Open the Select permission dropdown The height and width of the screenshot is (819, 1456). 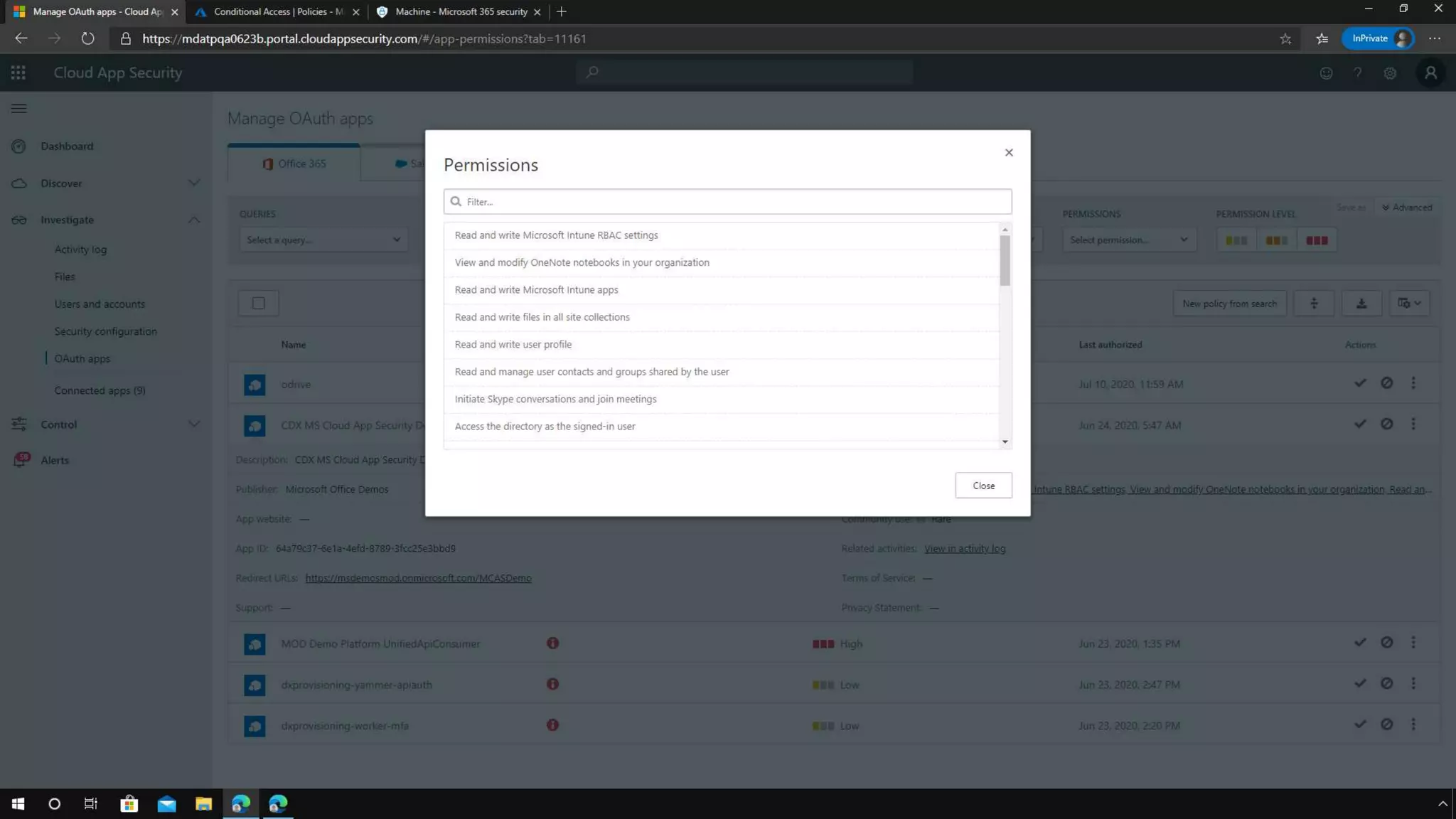(x=1128, y=240)
